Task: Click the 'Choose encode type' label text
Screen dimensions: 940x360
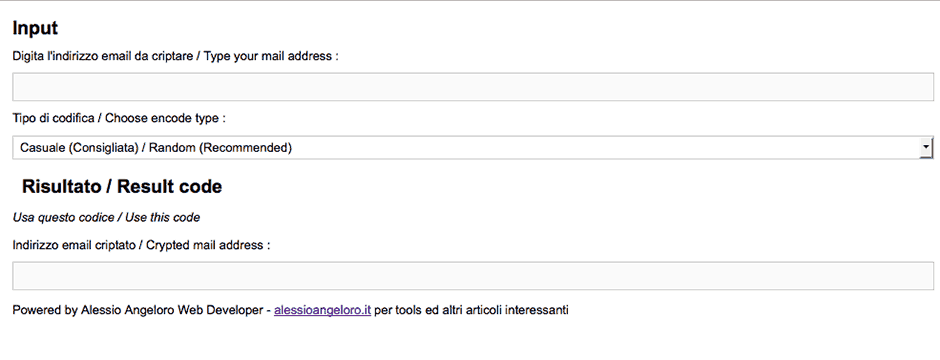Action: pos(162,119)
